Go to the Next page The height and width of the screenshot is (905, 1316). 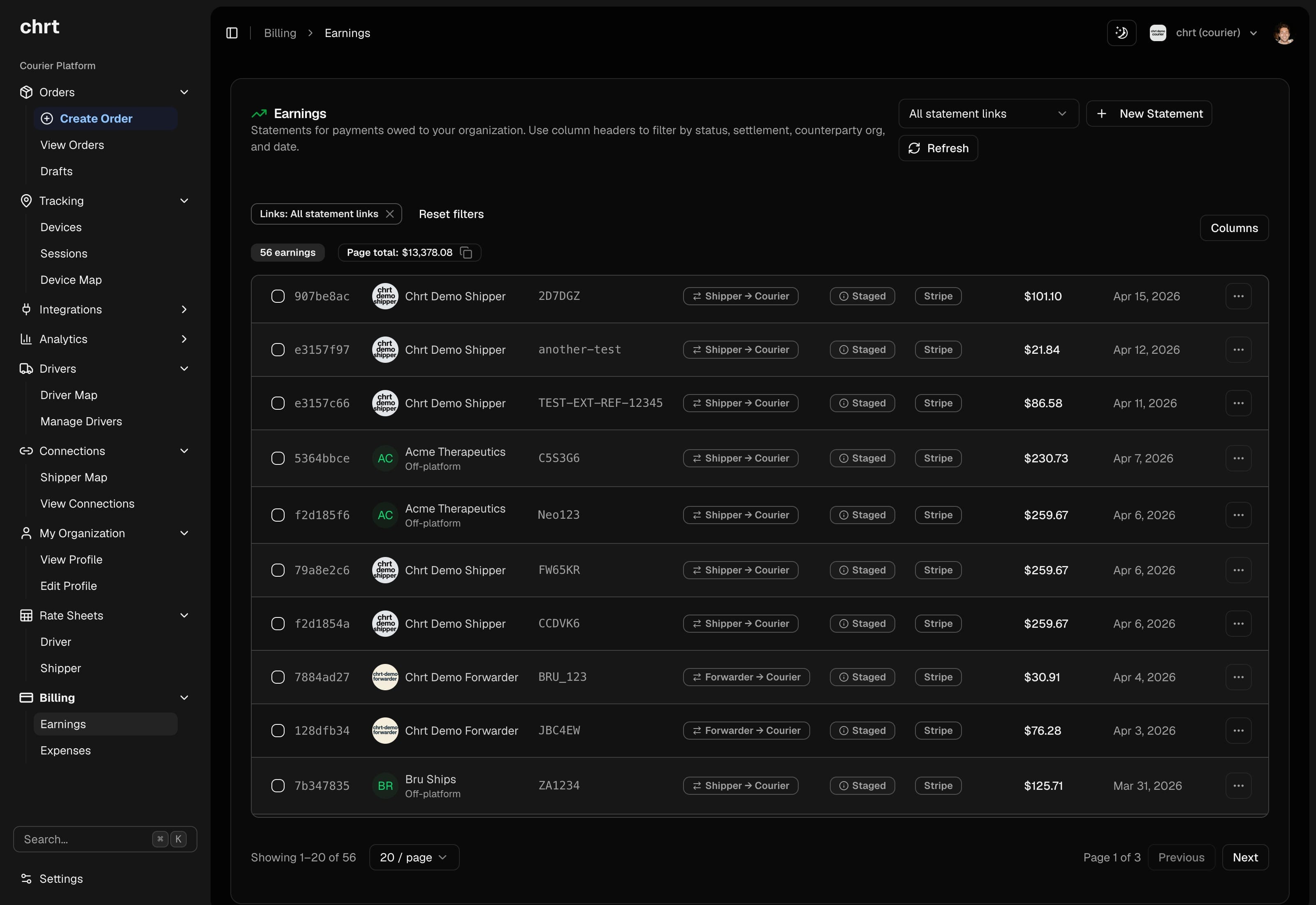1245,857
